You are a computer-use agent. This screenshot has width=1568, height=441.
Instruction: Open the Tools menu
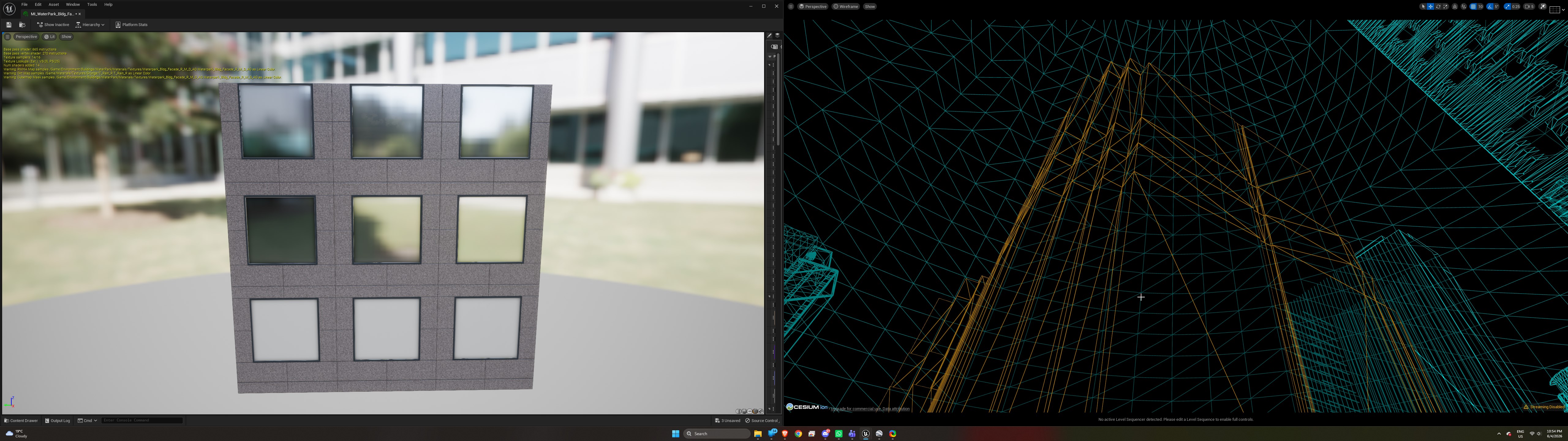pyautogui.click(x=92, y=4)
